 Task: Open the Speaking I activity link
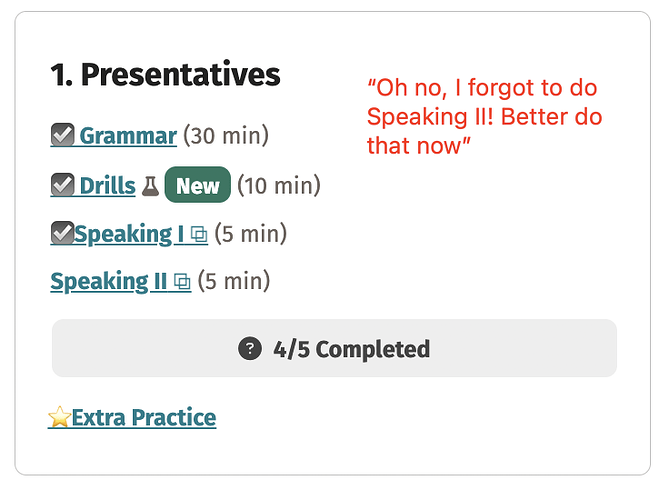(x=128, y=235)
